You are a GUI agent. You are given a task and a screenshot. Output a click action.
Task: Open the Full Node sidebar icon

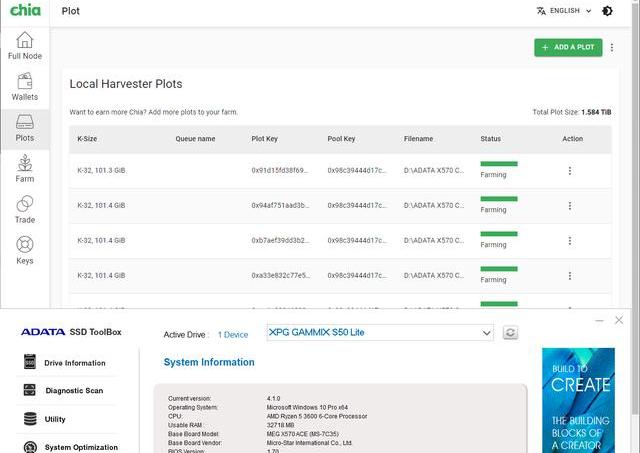[x=24, y=46]
